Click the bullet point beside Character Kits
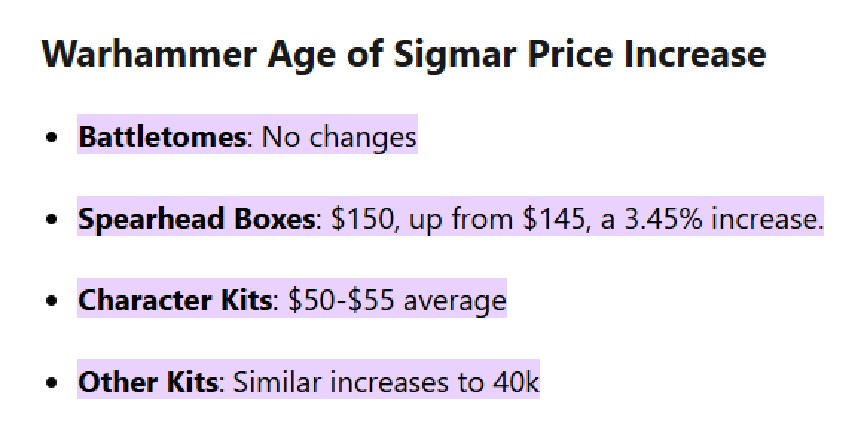Image resolution: width=856 pixels, height=437 pixels. tap(52, 301)
